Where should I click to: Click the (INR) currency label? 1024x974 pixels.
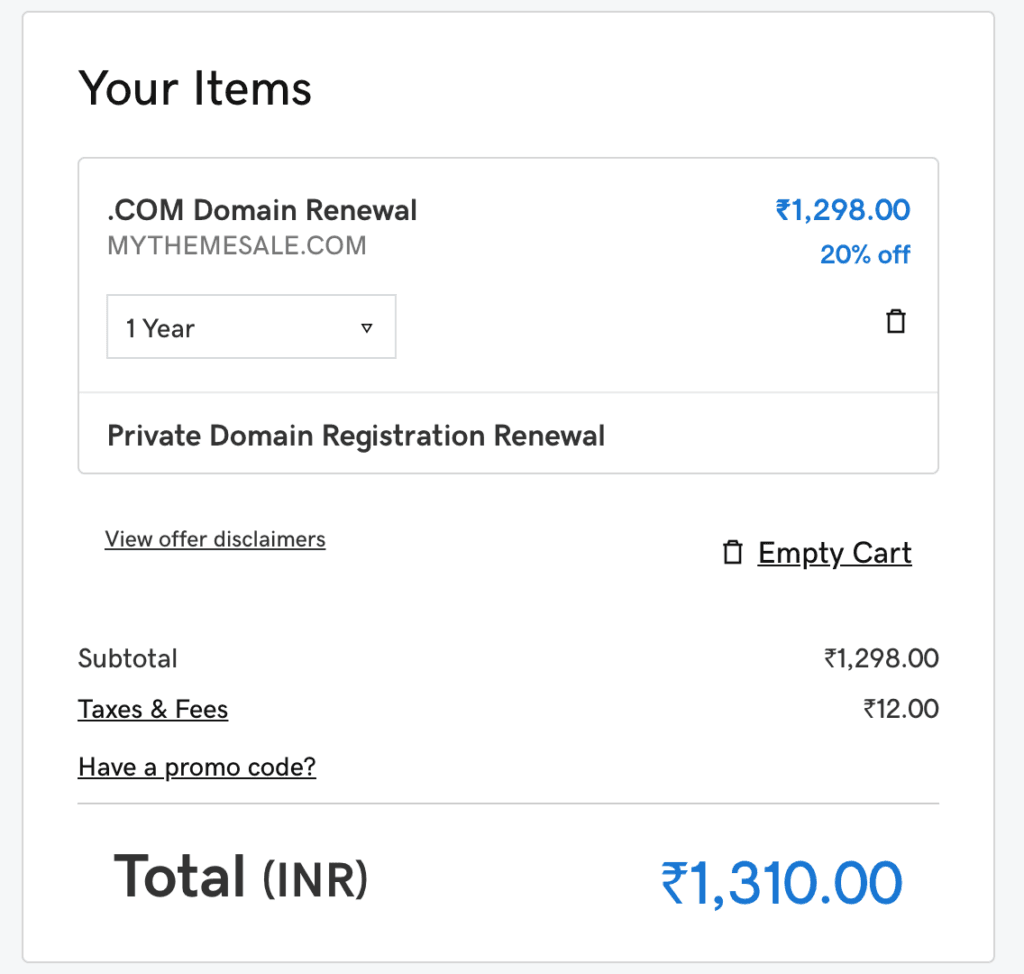[315, 879]
